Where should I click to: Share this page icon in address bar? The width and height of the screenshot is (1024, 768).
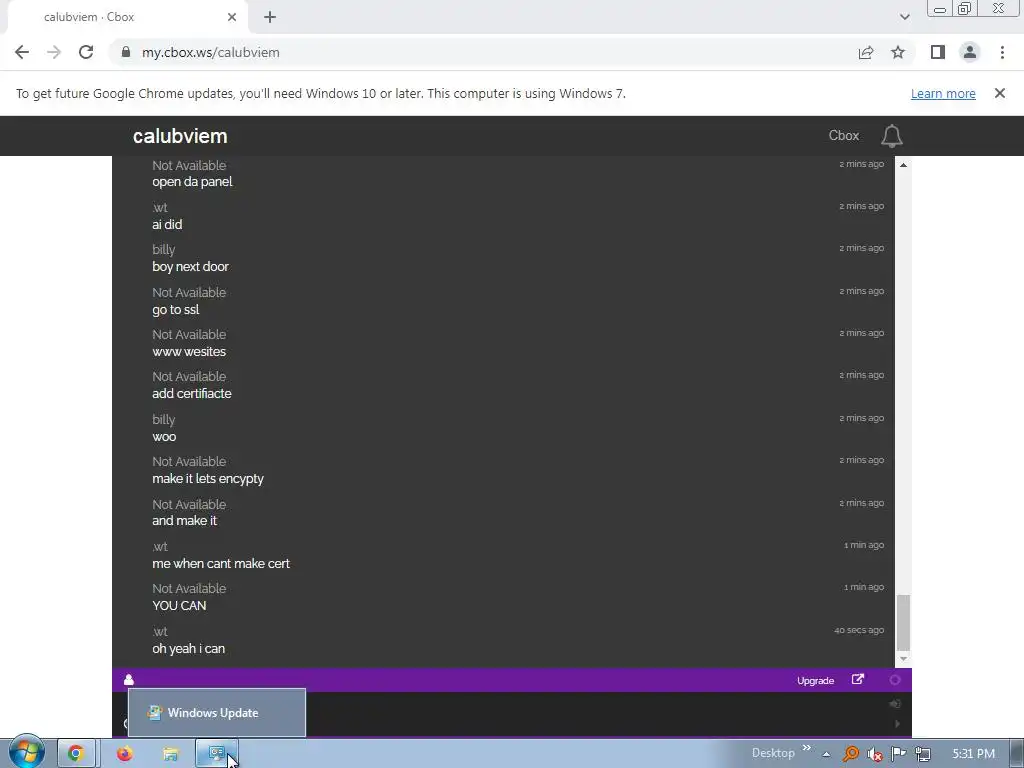point(866,52)
